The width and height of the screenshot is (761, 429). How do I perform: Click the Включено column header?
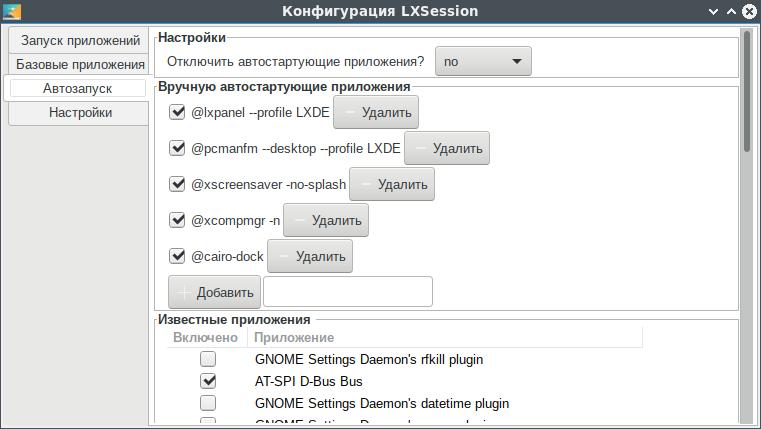205,338
